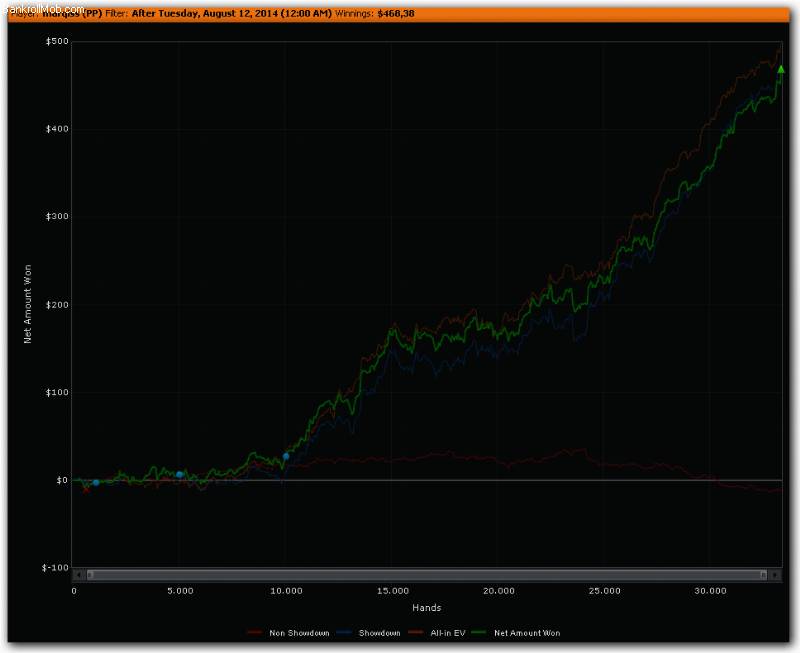Click the $-100 y-axis label
The image size is (800, 653).
pyautogui.click(x=55, y=568)
